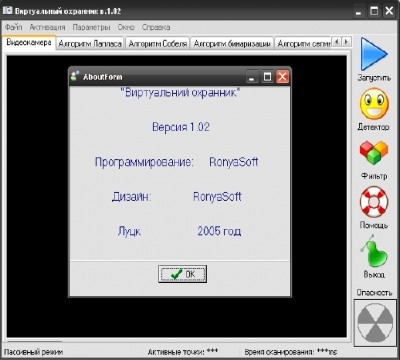Open the Активация menu
400x360 pixels.
(x=47, y=27)
